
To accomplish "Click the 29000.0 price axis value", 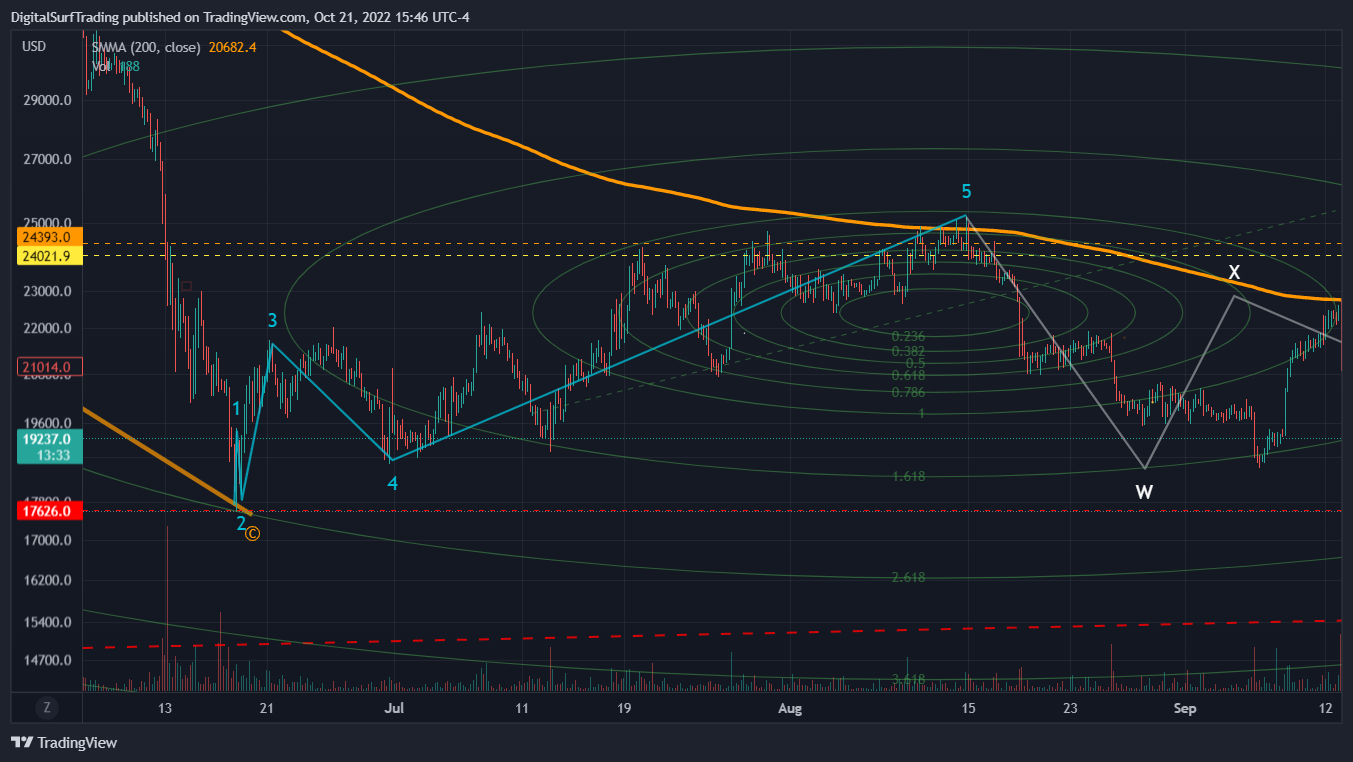I will click(x=47, y=101).
